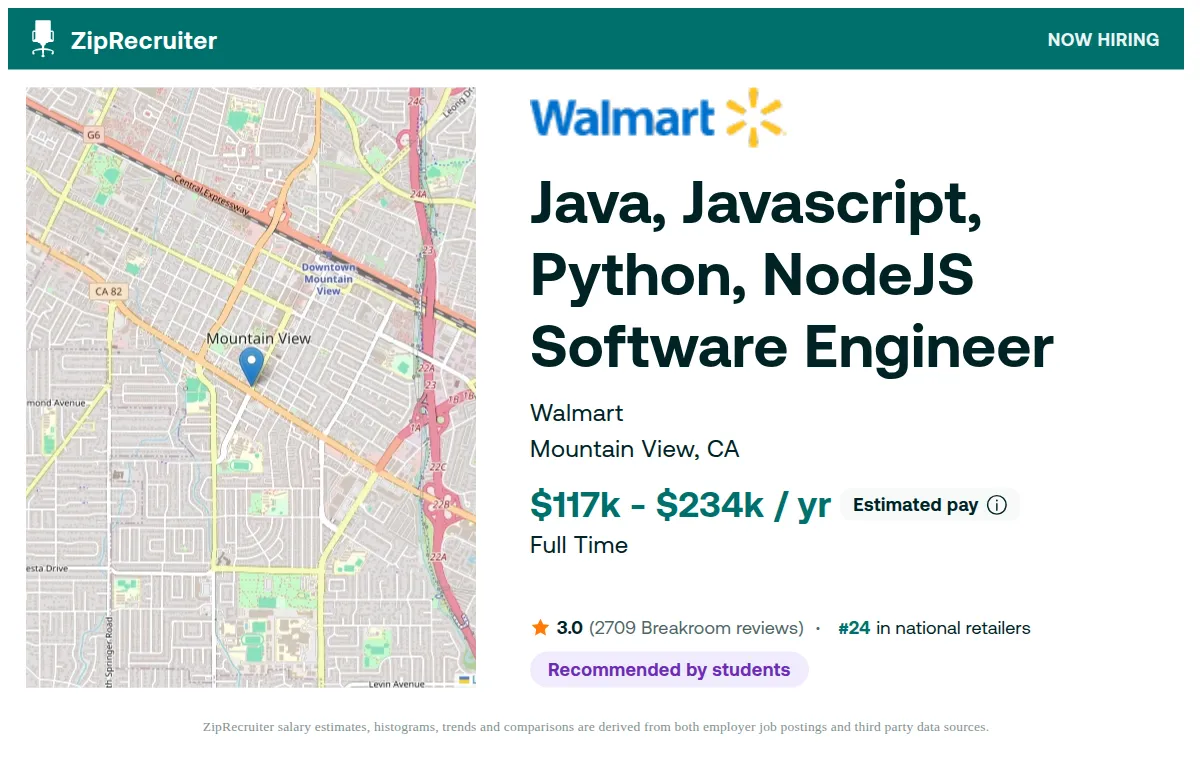Click the blue map location pin
Image resolution: width=1200 pixels, height=758 pixels.
click(251, 366)
